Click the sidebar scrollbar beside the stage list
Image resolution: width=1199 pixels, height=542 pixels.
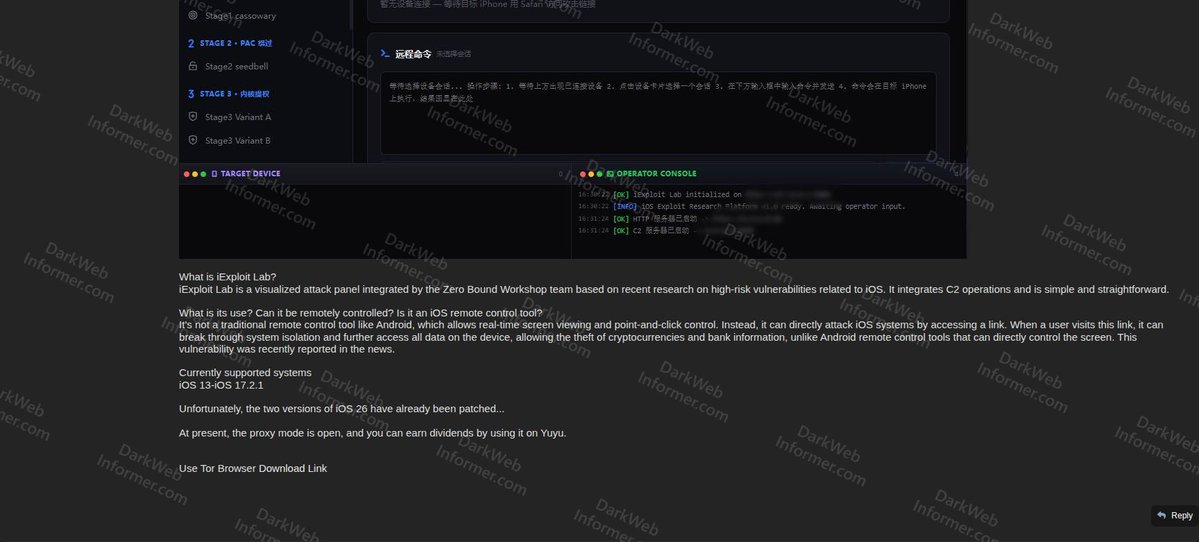click(x=352, y=15)
